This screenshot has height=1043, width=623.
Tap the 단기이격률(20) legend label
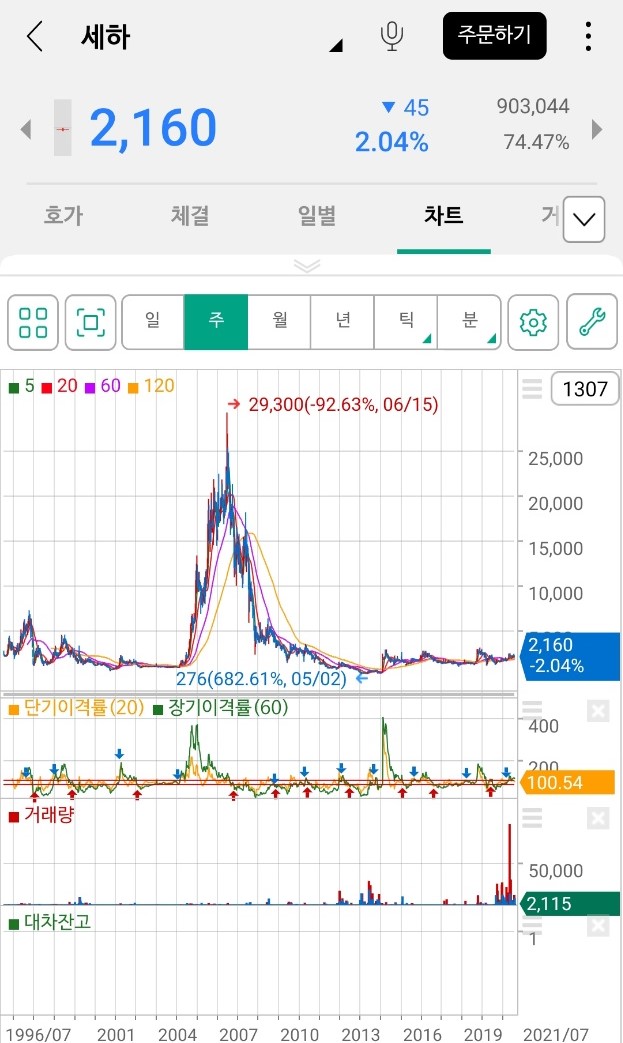(76, 707)
